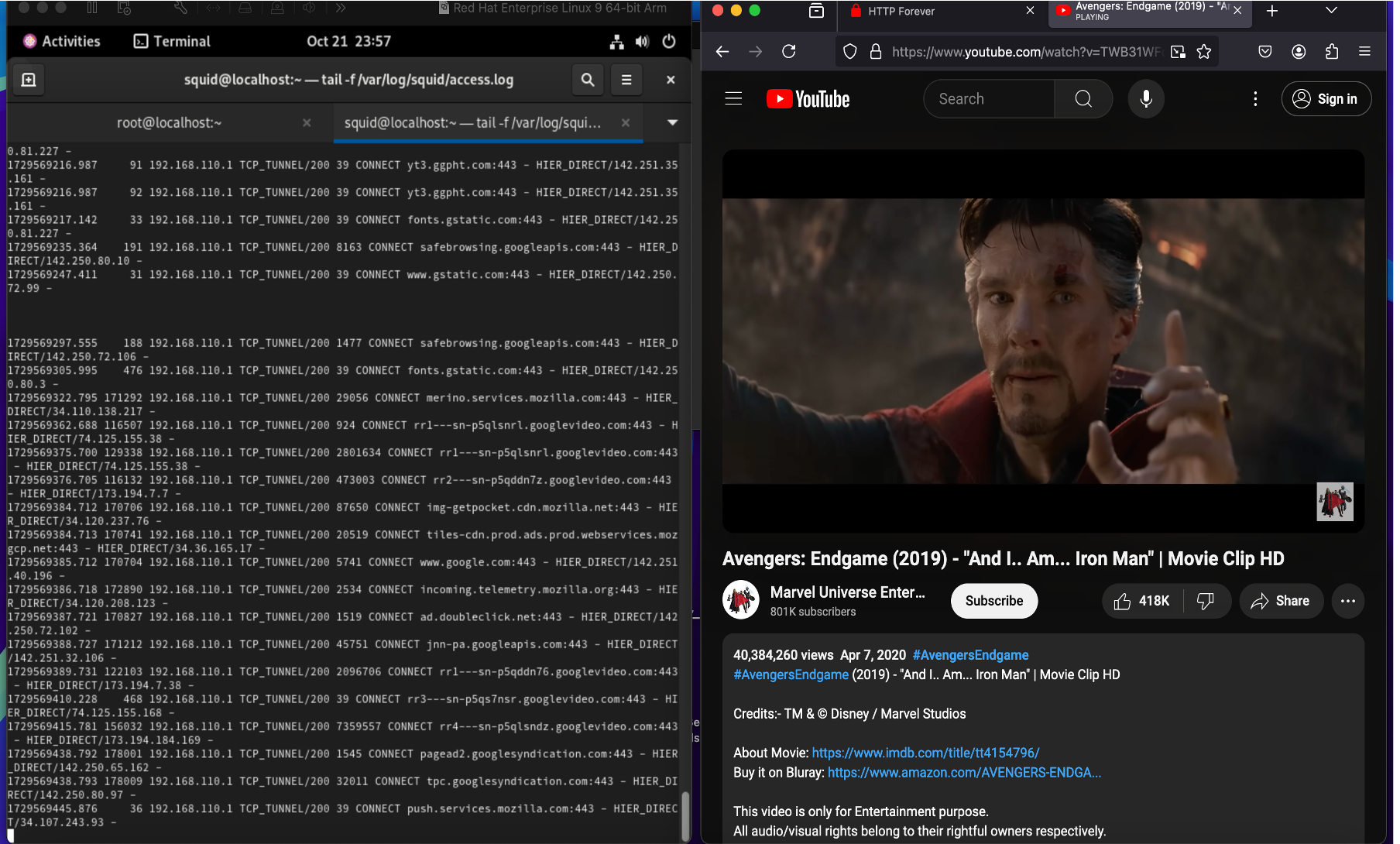The height and width of the screenshot is (844, 1400).
Task: Click the Sign in button
Action: coord(1326,99)
